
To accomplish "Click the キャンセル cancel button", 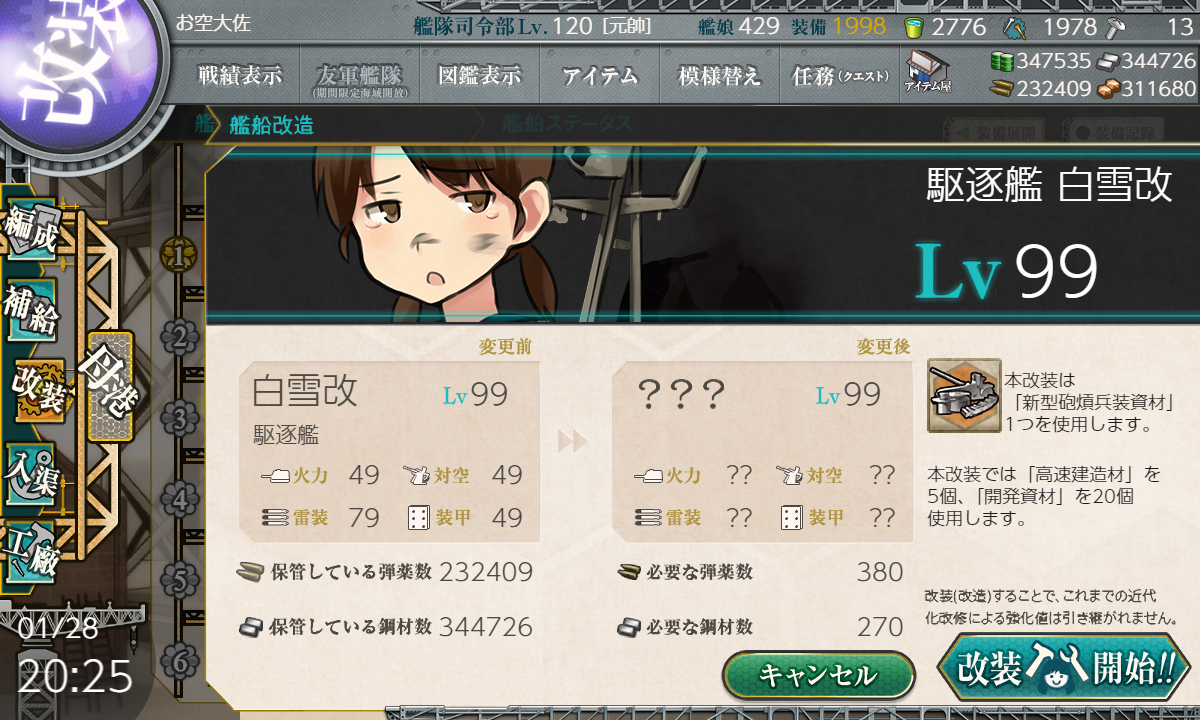I will [818, 675].
